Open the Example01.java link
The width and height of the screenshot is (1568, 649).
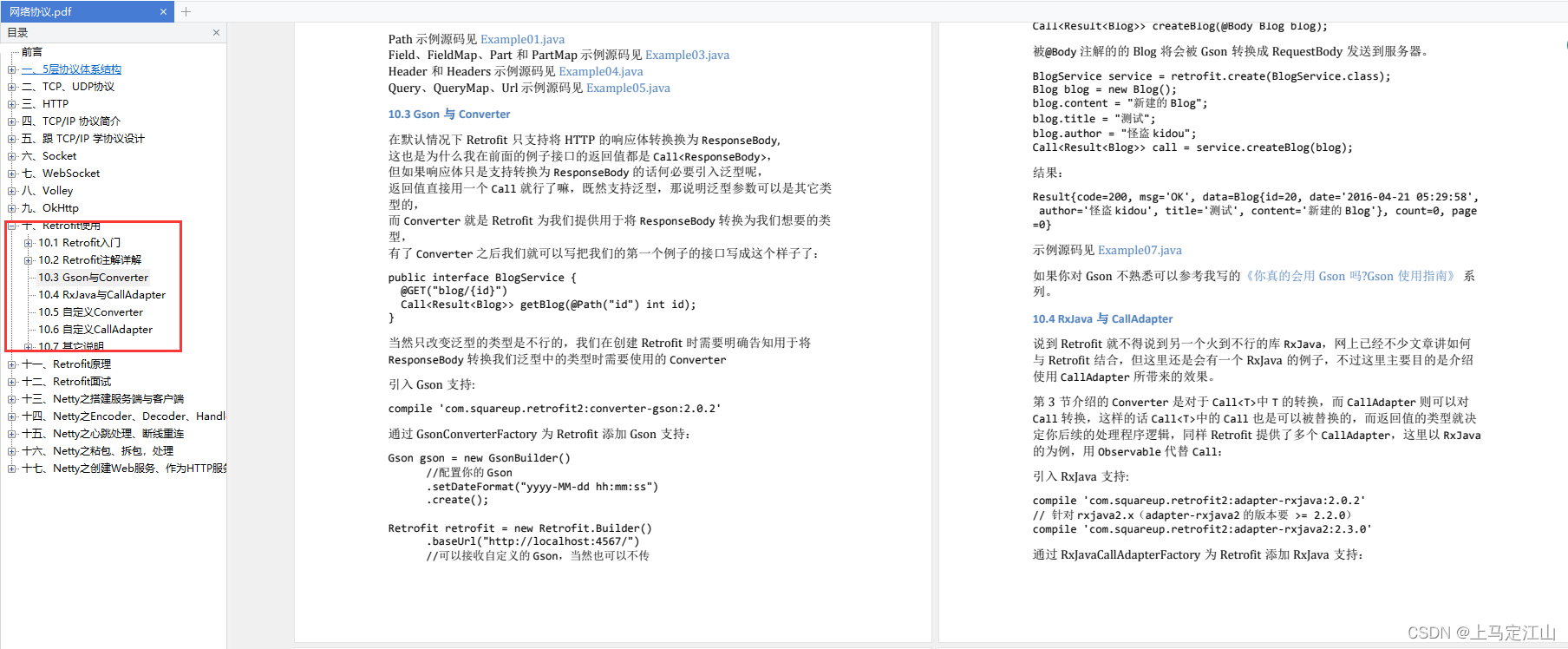click(x=522, y=39)
